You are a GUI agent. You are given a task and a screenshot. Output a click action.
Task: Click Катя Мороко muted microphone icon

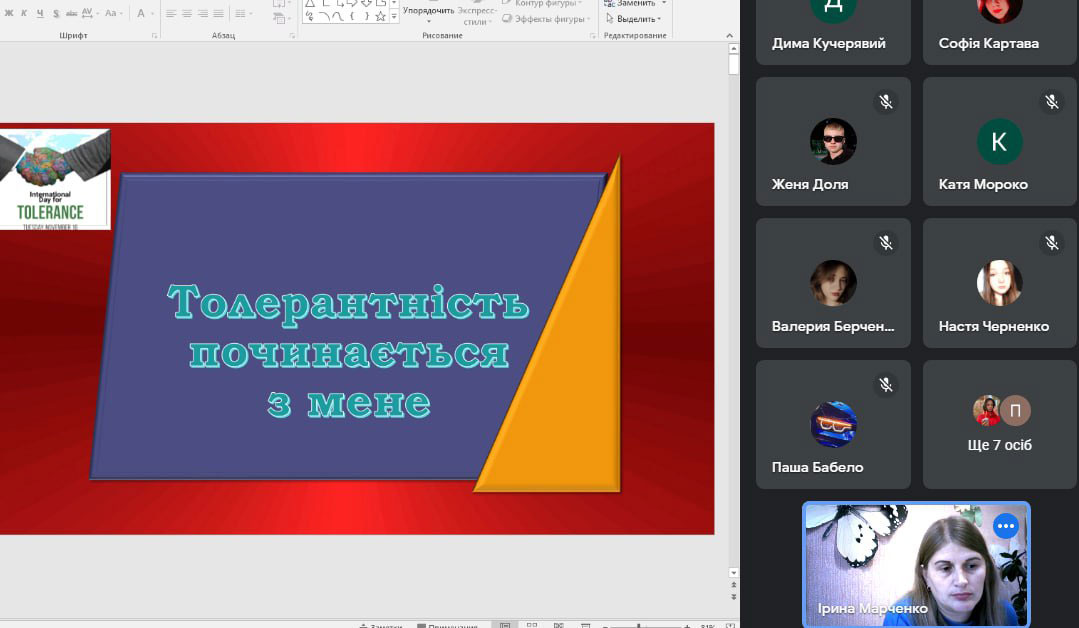click(x=1051, y=102)
